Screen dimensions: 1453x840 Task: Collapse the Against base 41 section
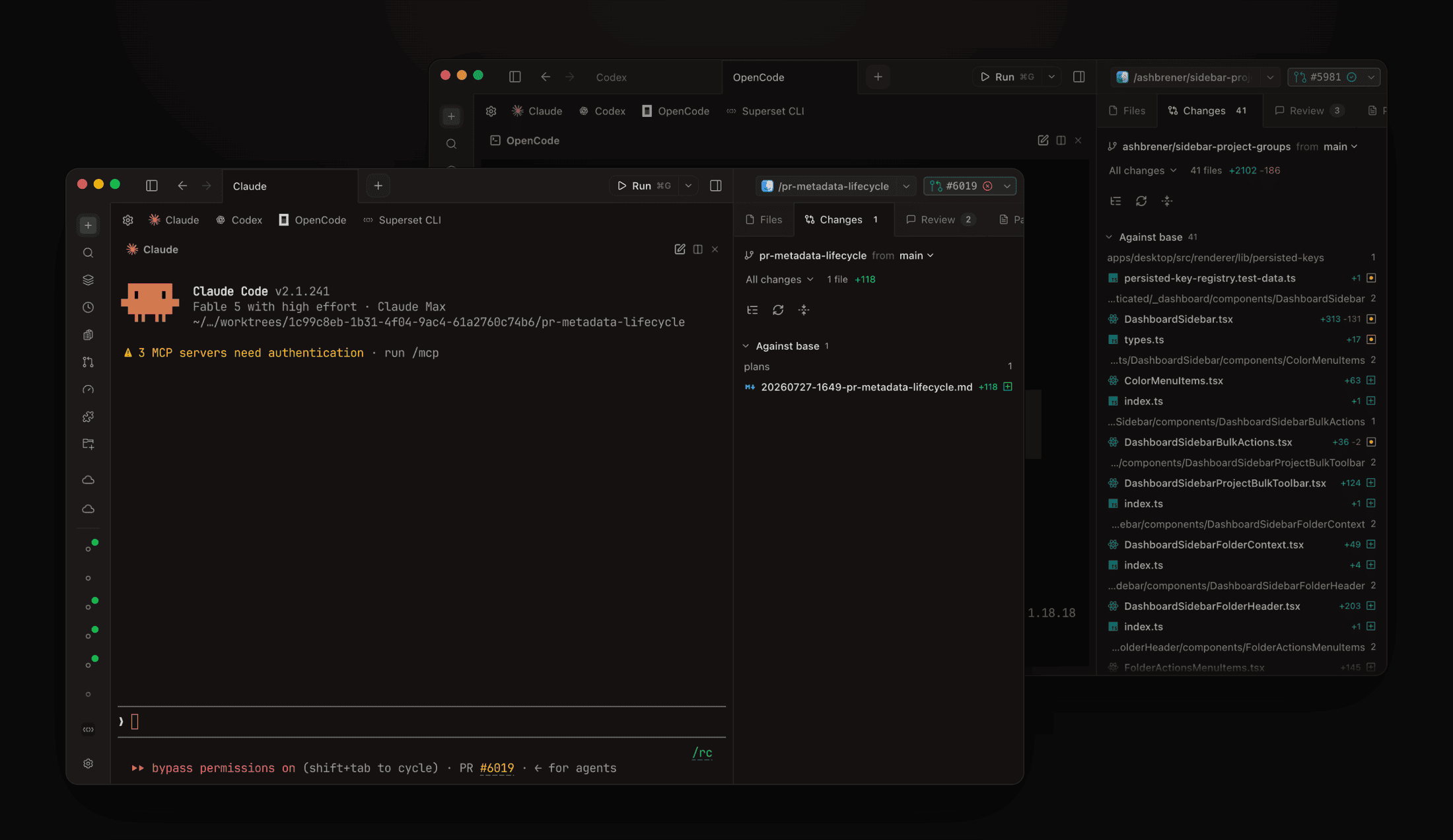(x=1152, y=237)
